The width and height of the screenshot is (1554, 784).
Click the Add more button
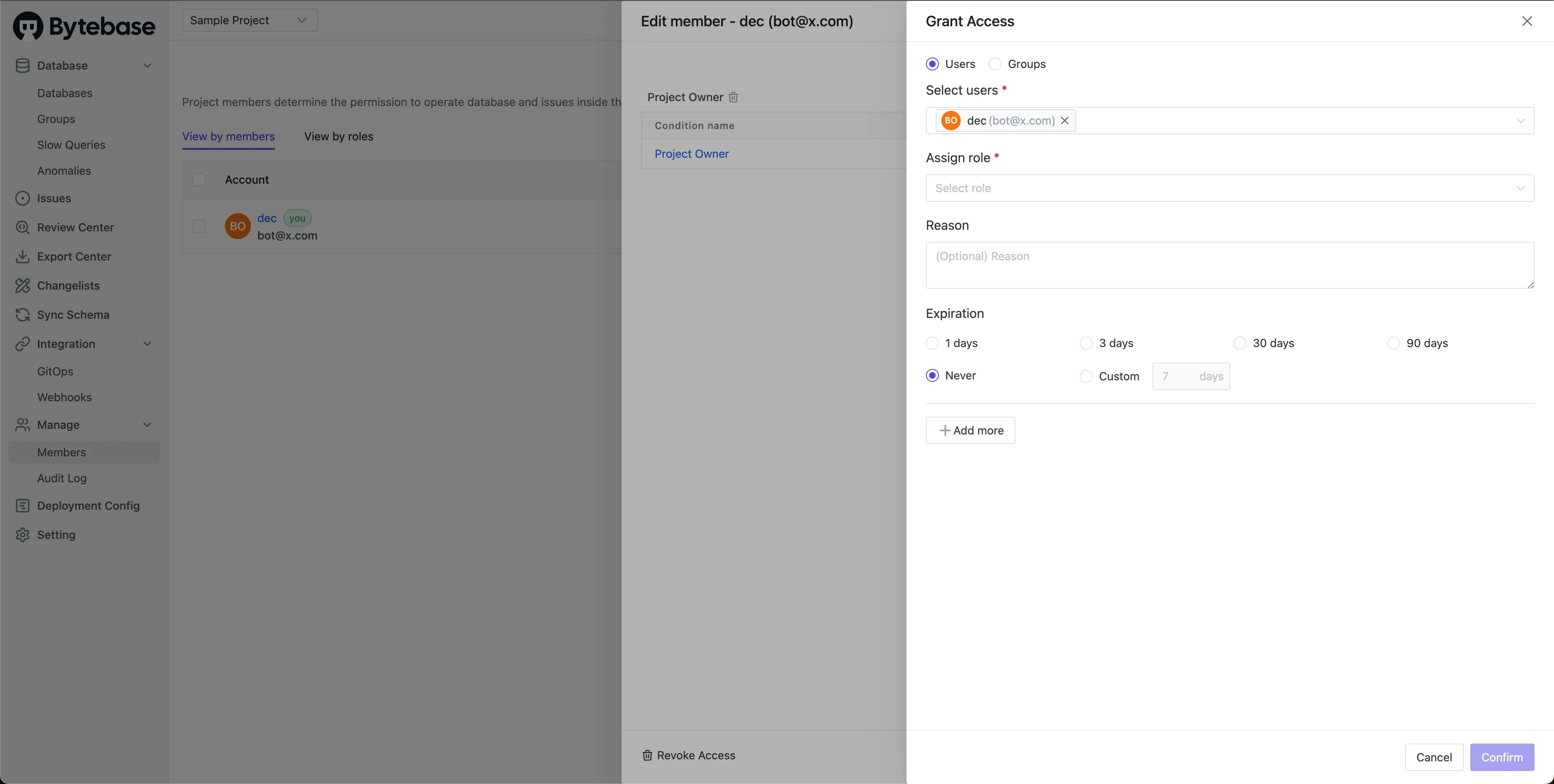click(970, 430)
